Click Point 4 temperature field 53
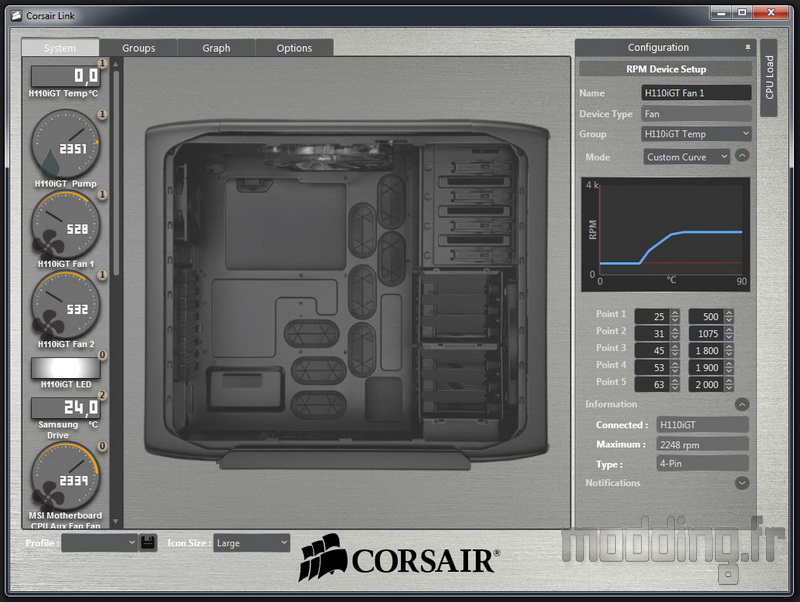 [653, 367]
